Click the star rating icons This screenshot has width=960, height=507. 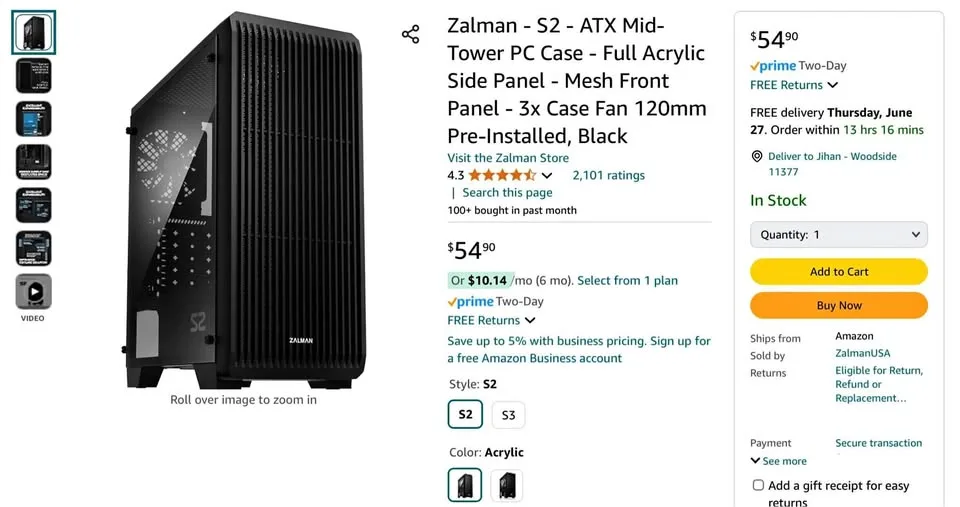pyautogui.click(x=502, y=175)
